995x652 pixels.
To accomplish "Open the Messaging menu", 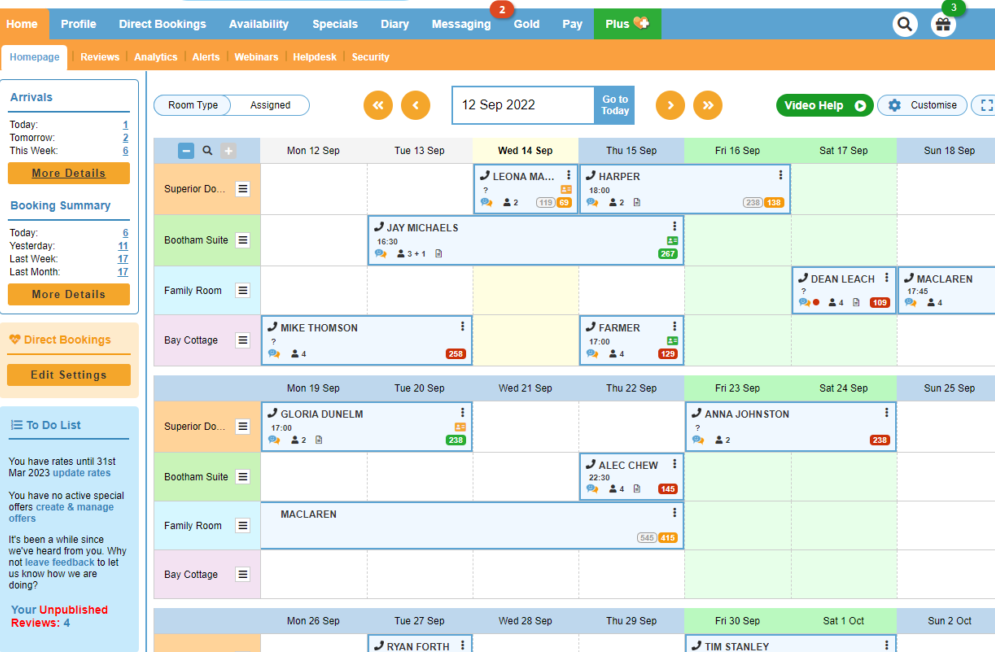I will tap(461, 24).
